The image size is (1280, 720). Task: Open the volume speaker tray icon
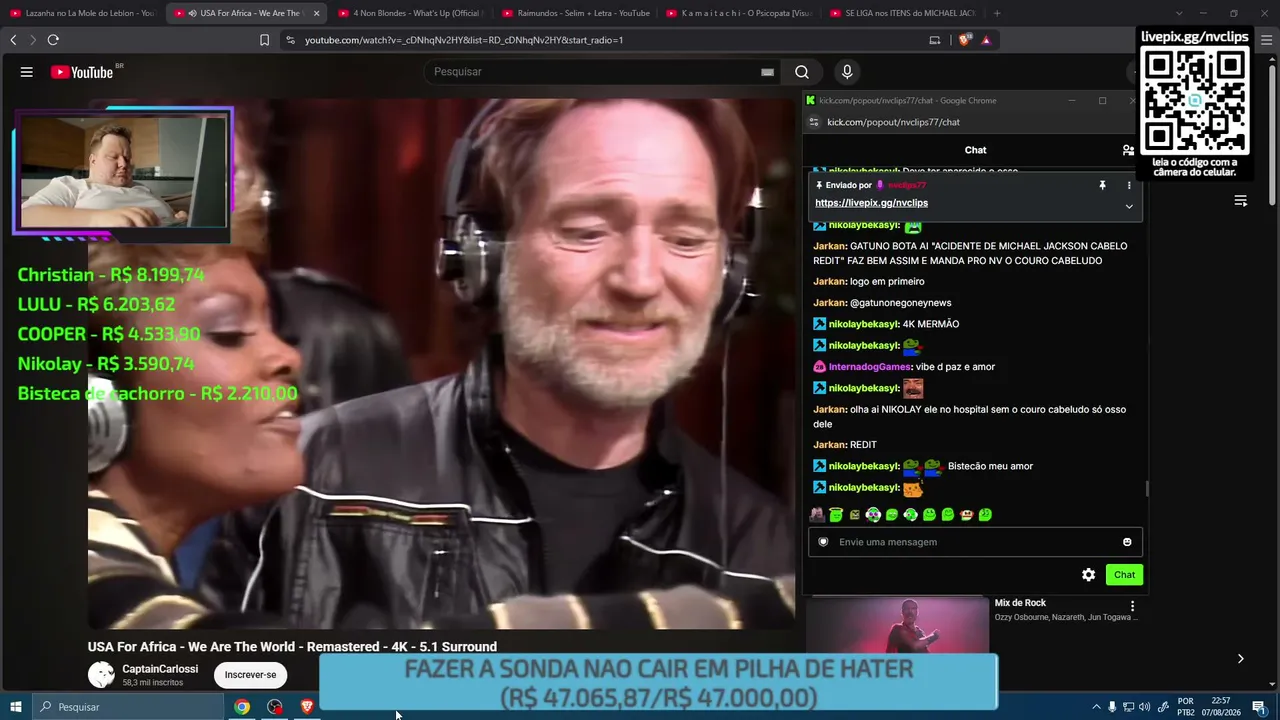[1144, 707]
